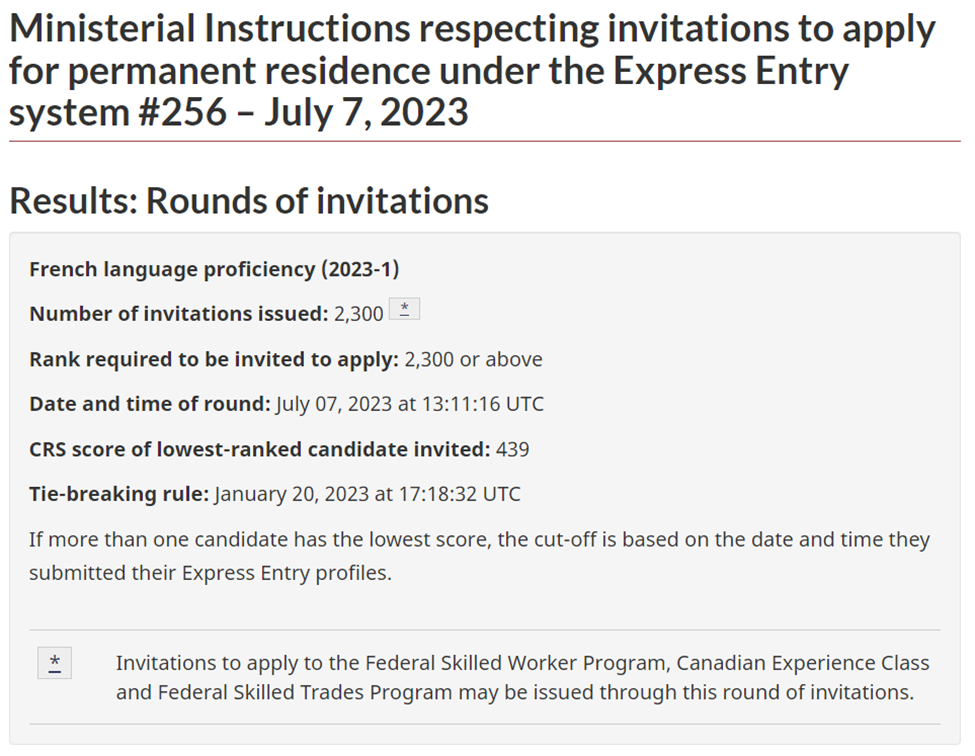The width and height of the screenshot is (975, 756).
Task: Click the footnote line mentioning Federal Skilled Trades Program
Action: [515, 692]
